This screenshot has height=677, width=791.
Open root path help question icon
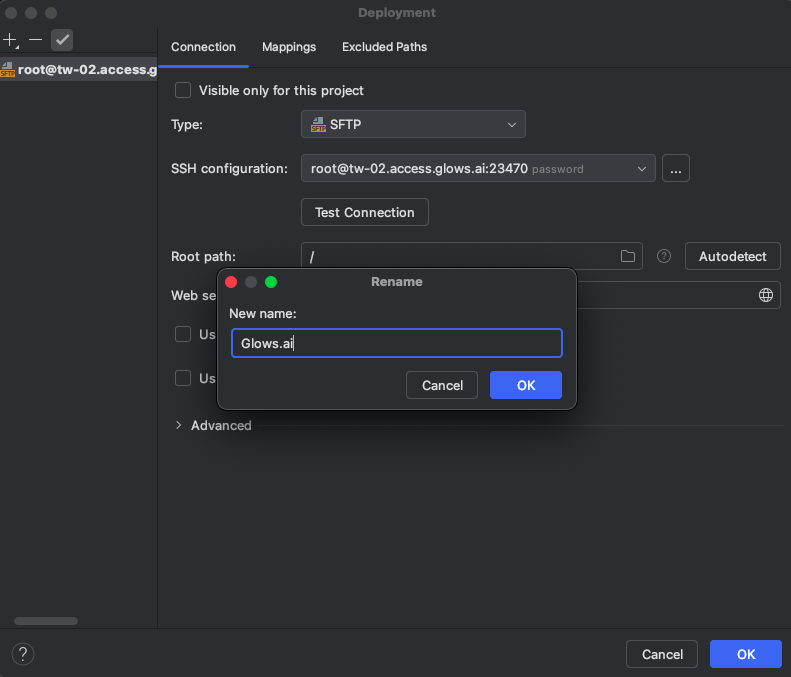664,256
